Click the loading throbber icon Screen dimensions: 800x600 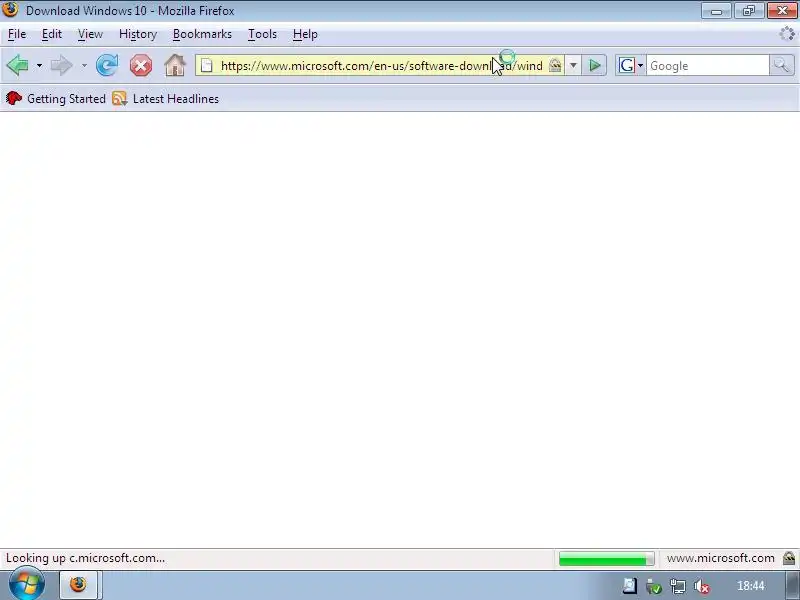click(787, 34)
